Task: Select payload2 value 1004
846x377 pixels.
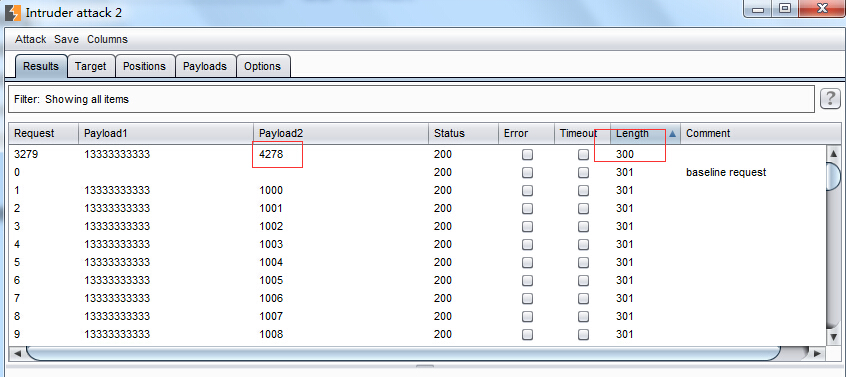Action: [x=271, y=263]
